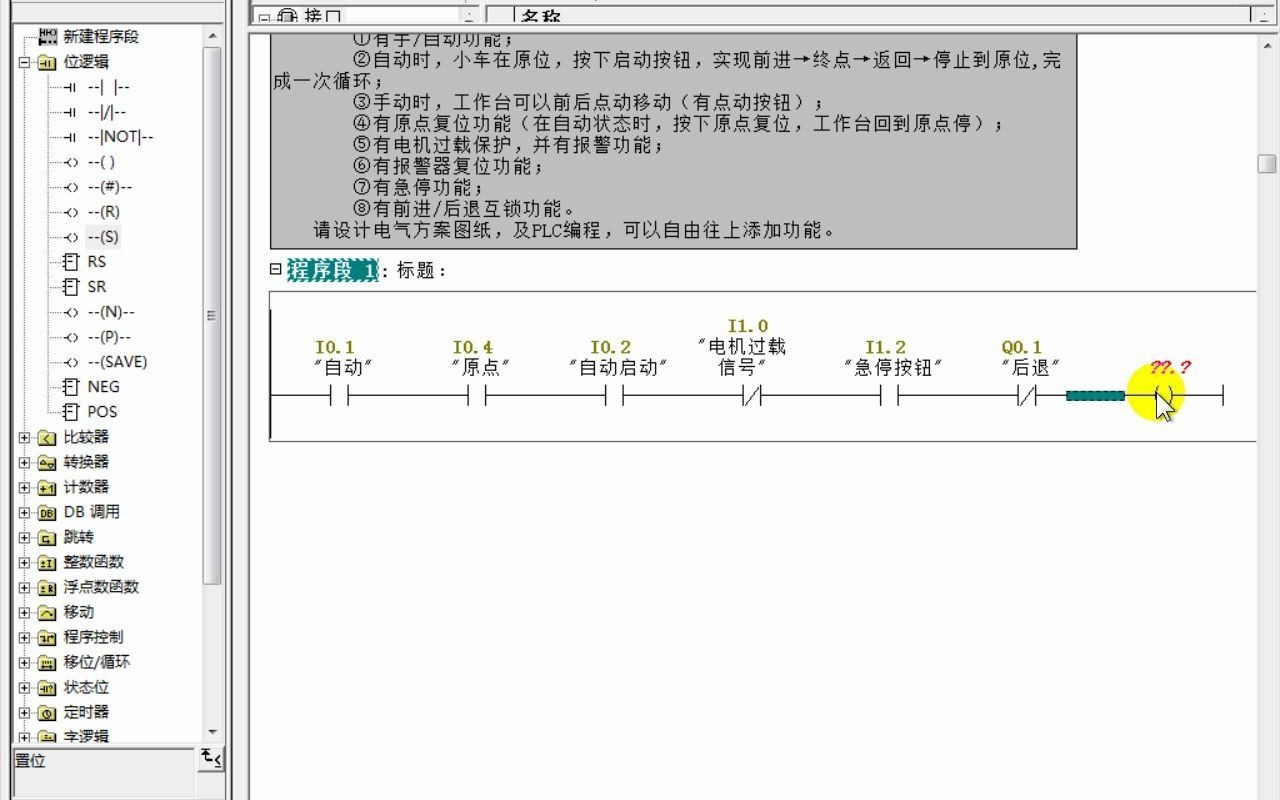1280x800 pixels.
Task: Click the info panel pin toggle icon
Action: click(211, 759)
